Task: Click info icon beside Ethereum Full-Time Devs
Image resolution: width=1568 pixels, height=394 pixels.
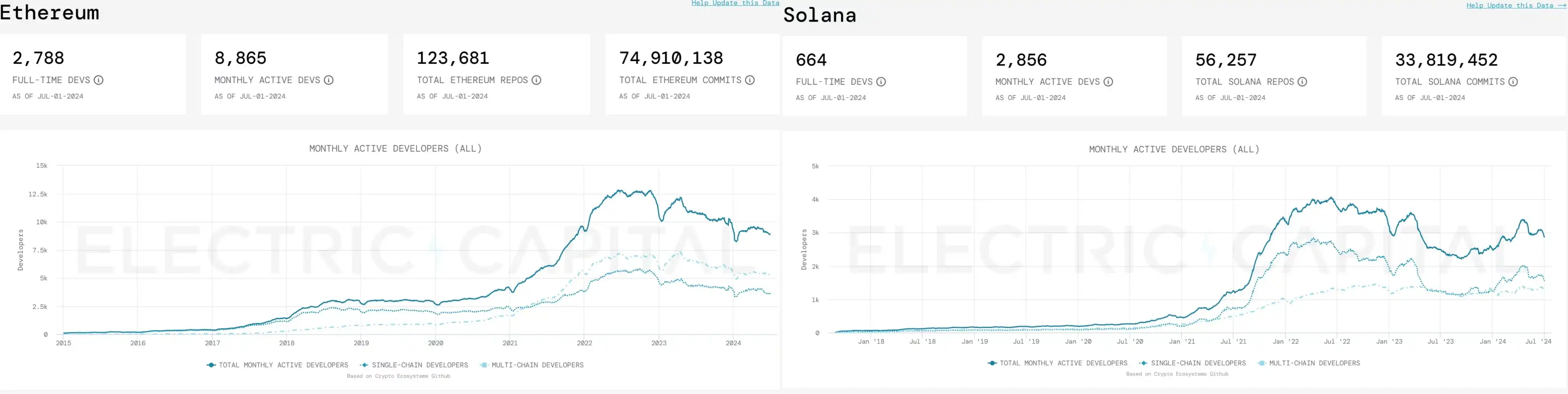Action: (99, 80)
